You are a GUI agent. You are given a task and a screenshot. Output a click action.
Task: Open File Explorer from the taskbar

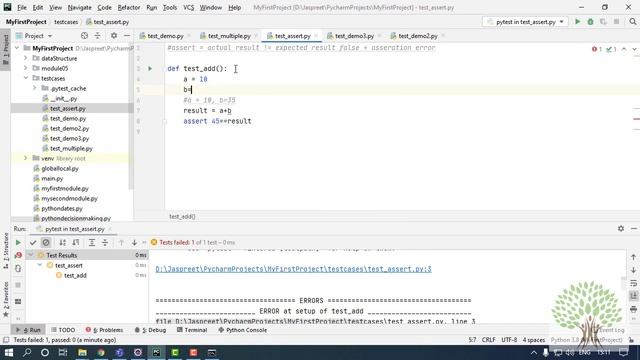click(82, 352)
